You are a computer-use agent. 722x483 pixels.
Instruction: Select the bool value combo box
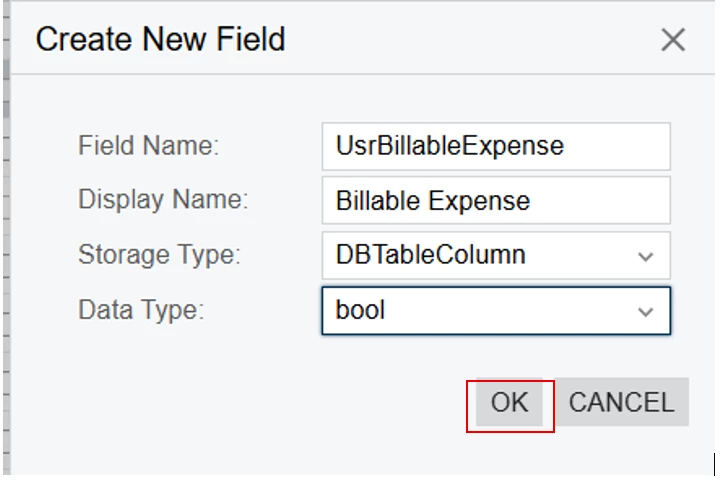pos(480,311)
